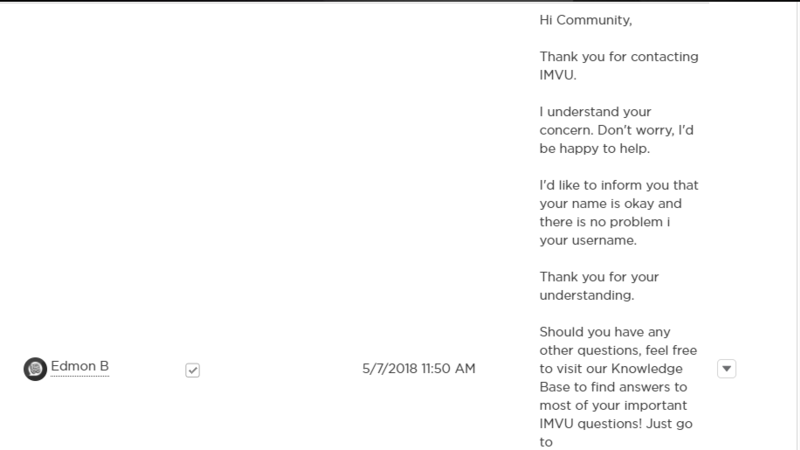Toggle the checkbox next to Edmon B

[193, 369]
